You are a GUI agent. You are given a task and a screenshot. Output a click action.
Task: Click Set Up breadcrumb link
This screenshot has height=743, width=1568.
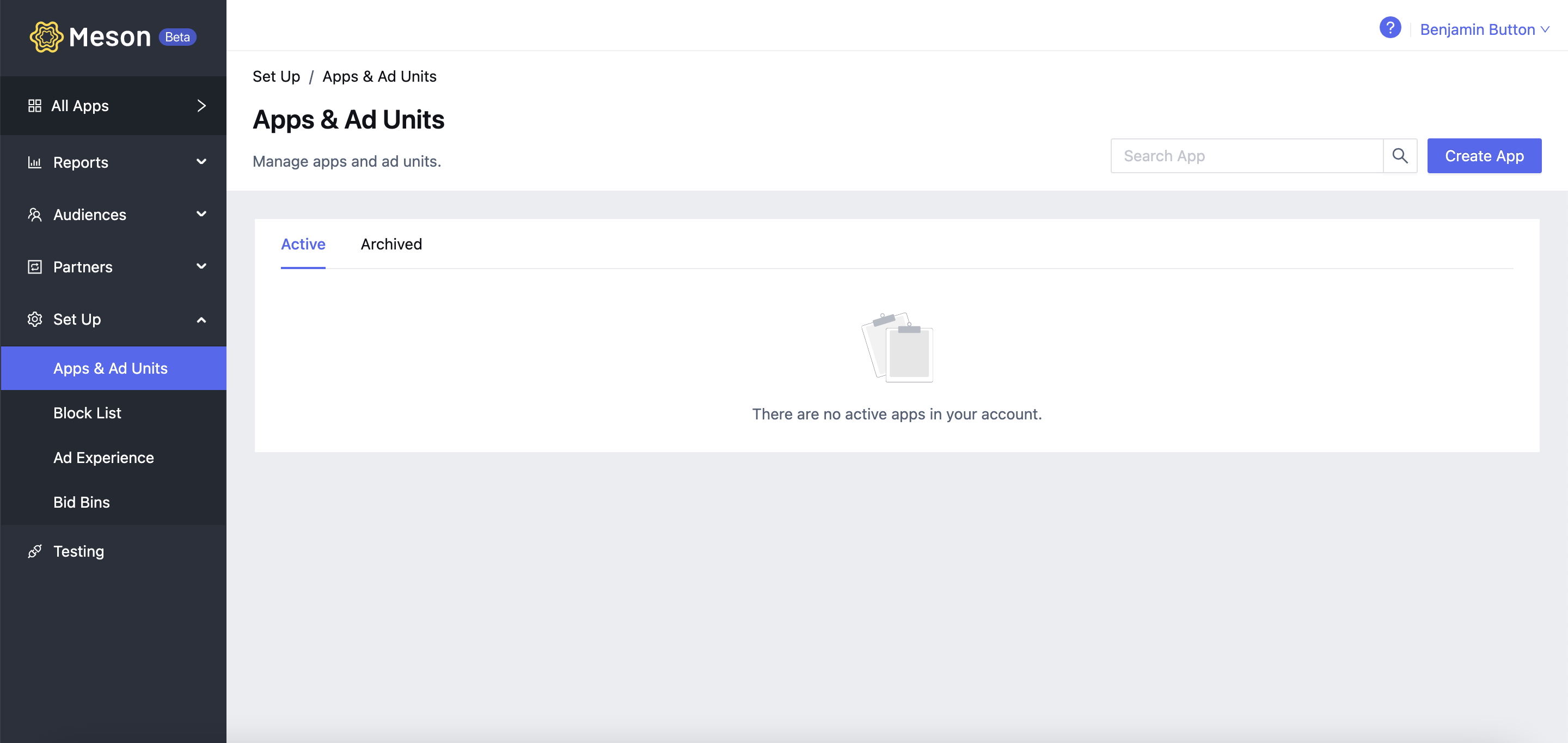pyautogui.click(x=275, y=77)
